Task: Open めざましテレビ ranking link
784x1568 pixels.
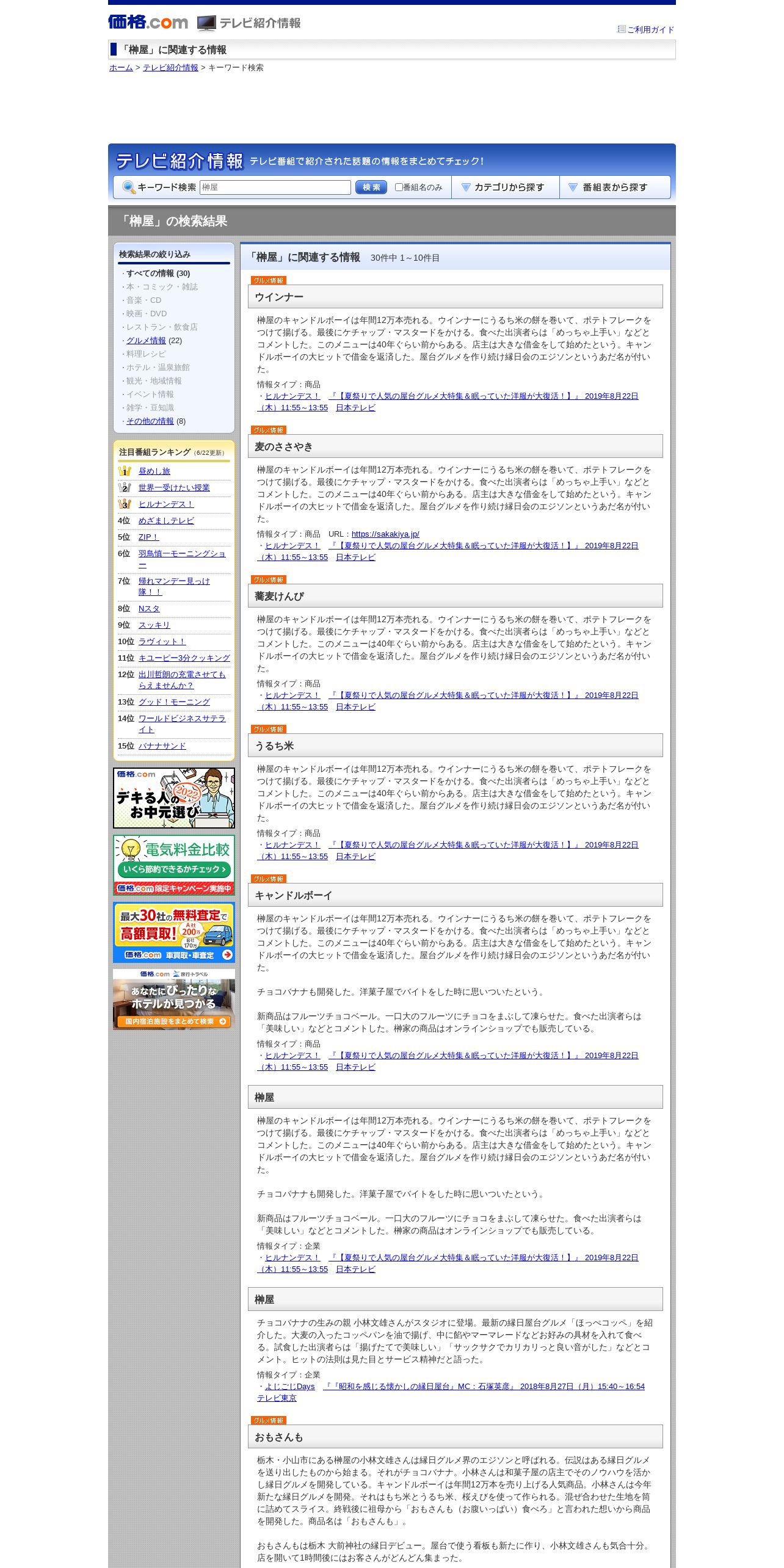Action: click(x=166, y=521)
